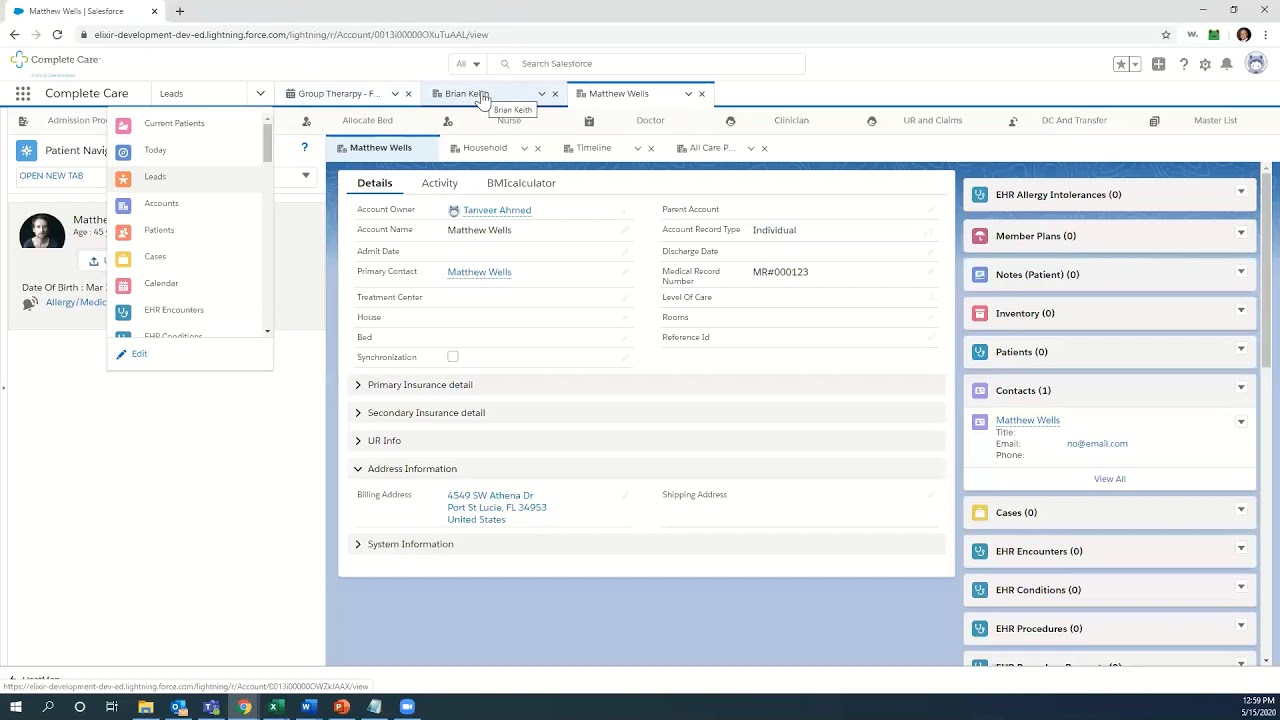Click Cases related list folder icon
Image resolution: width=1280 pixels, height=720 pixels.
pyautogui.click(x=980, y=513)
